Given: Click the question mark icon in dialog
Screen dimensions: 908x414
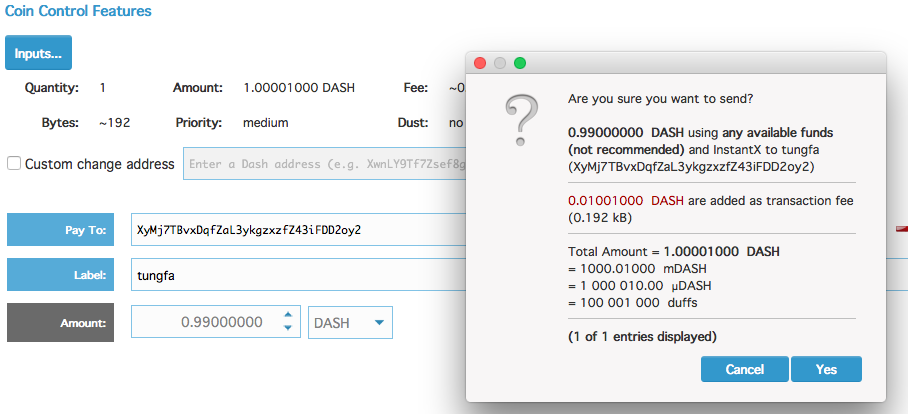Looking at the screenshot, I should coord(521,121).
